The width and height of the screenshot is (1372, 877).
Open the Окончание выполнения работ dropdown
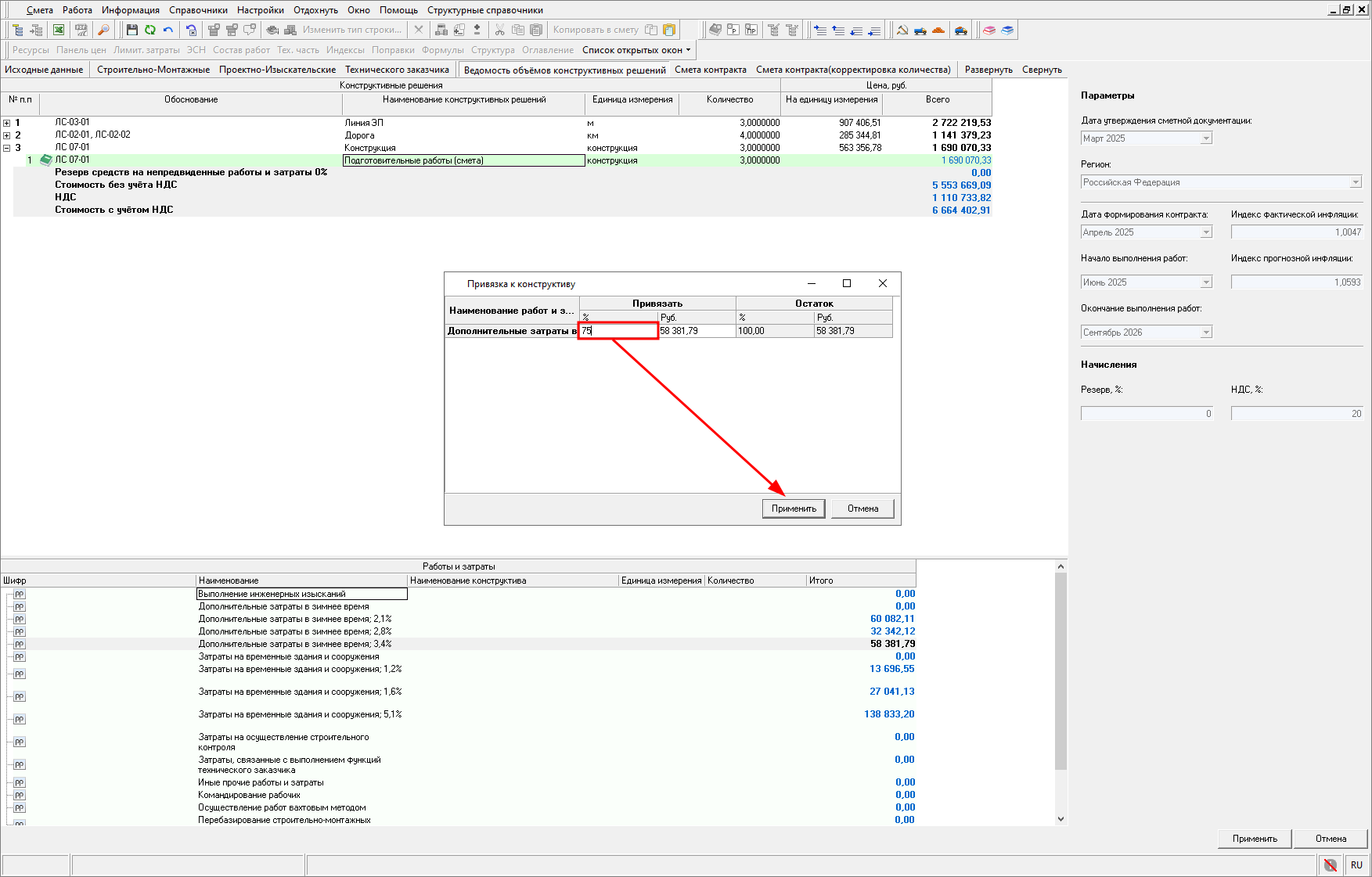pos(1206,332)
